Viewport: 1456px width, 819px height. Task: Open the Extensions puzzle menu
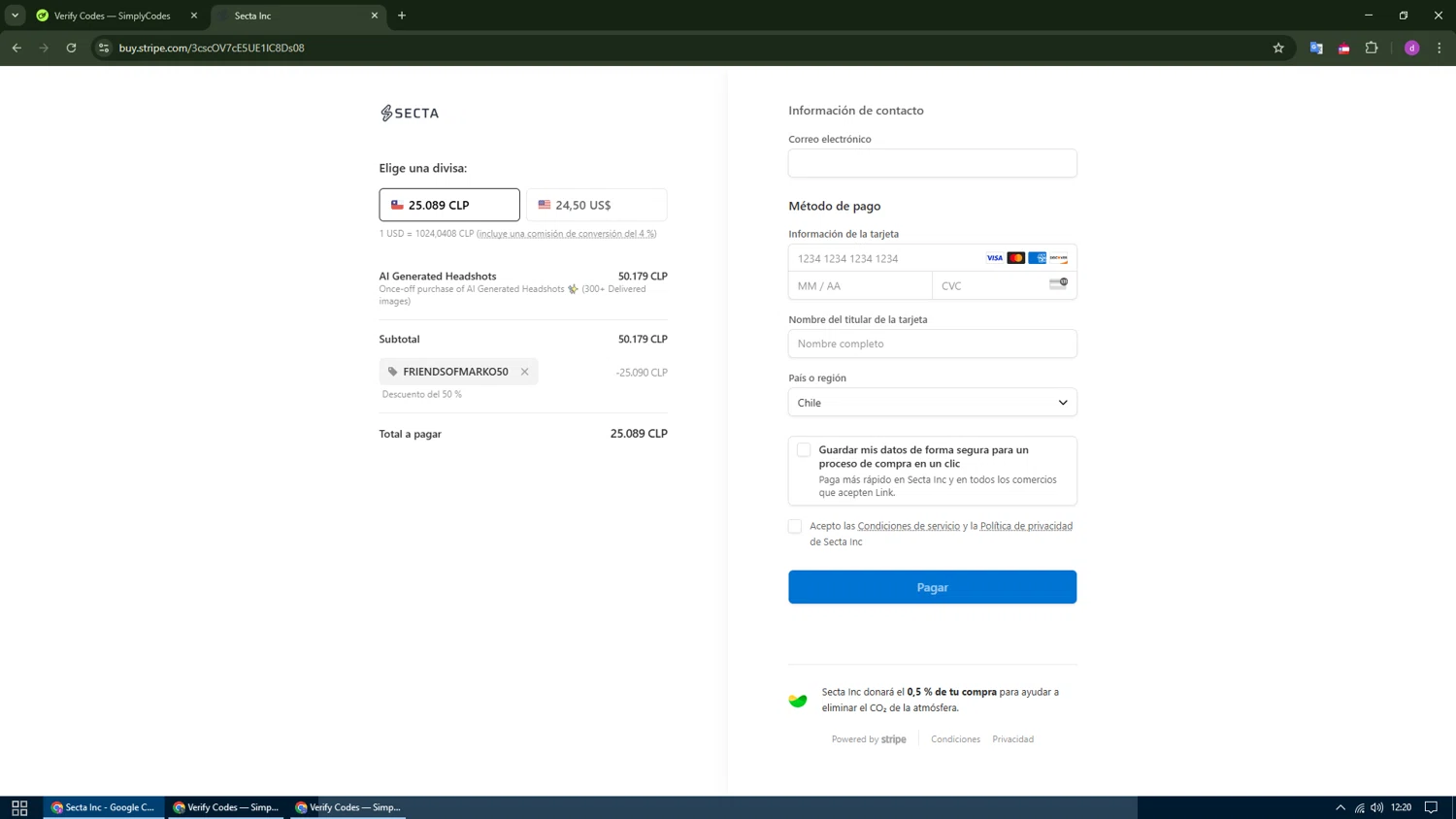(1372, 48)
